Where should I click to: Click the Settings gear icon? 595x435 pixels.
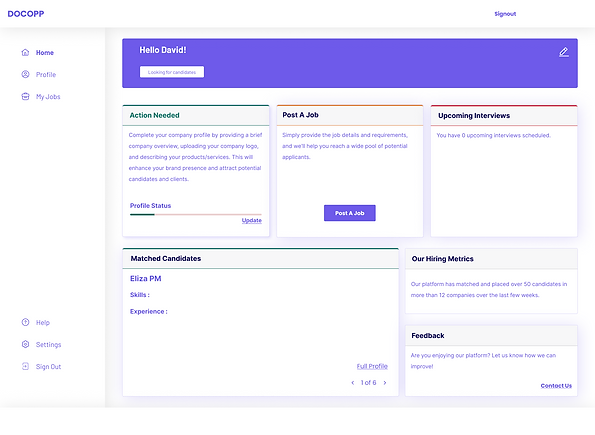click(x=25, y=344)
